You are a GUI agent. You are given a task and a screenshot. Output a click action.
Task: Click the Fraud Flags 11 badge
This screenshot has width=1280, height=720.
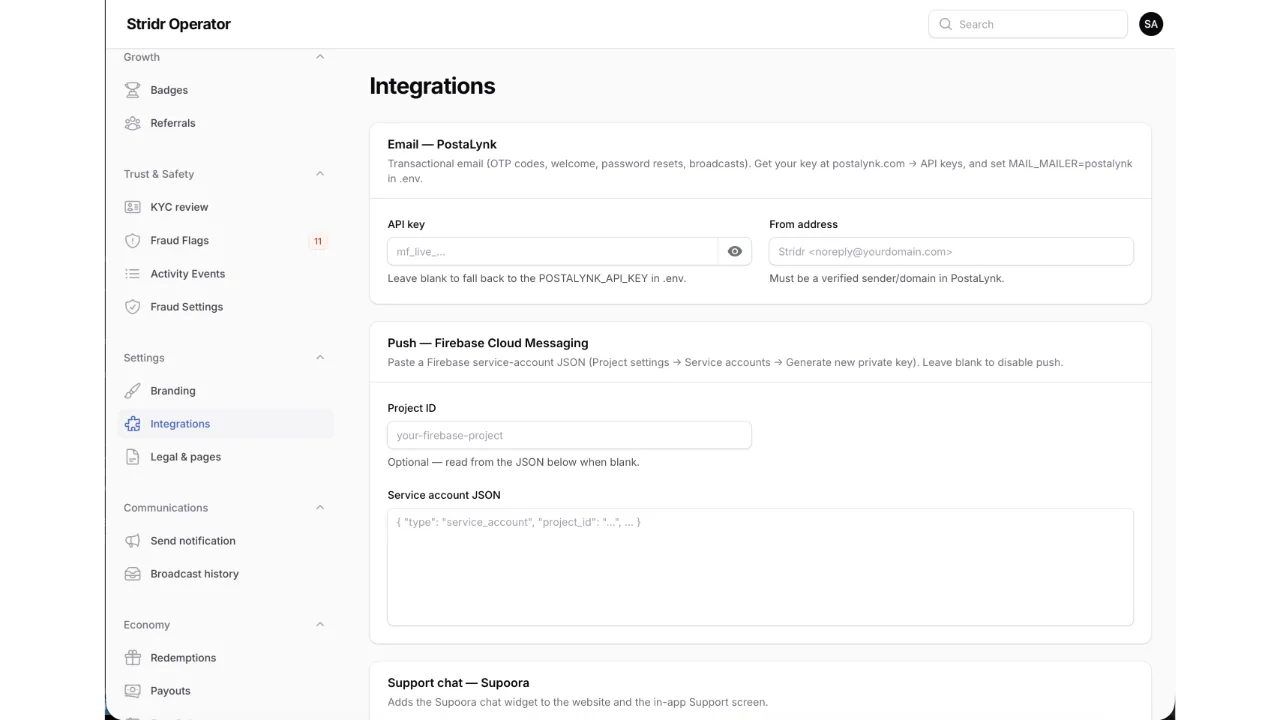tap(318, 241)
